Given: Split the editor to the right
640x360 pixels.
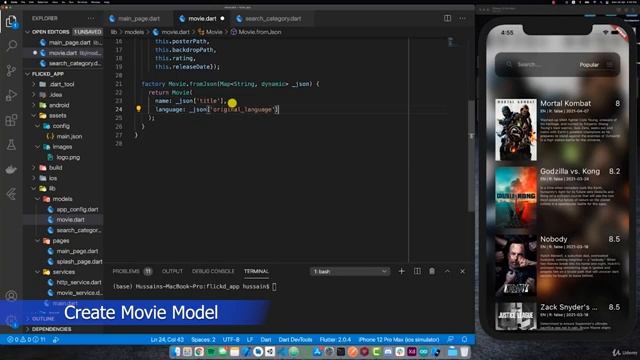Looking at the screenshot, I should point(447,18).
